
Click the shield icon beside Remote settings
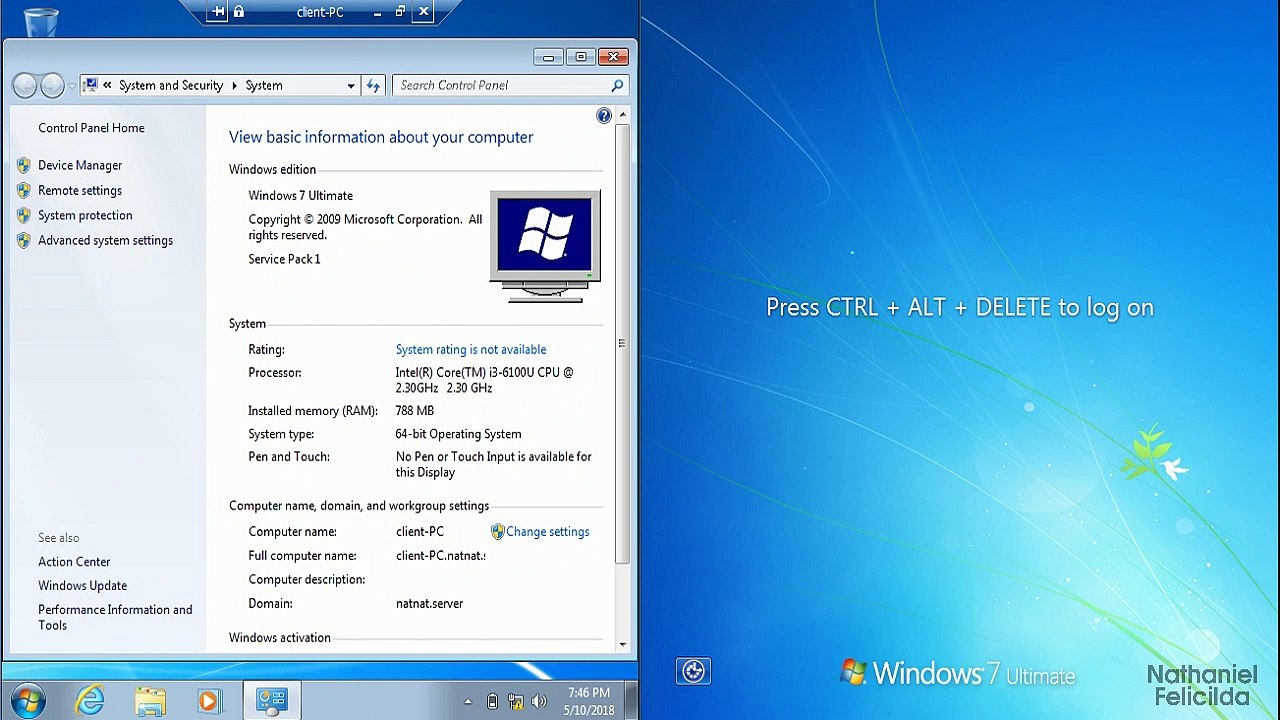click(24, 190)
